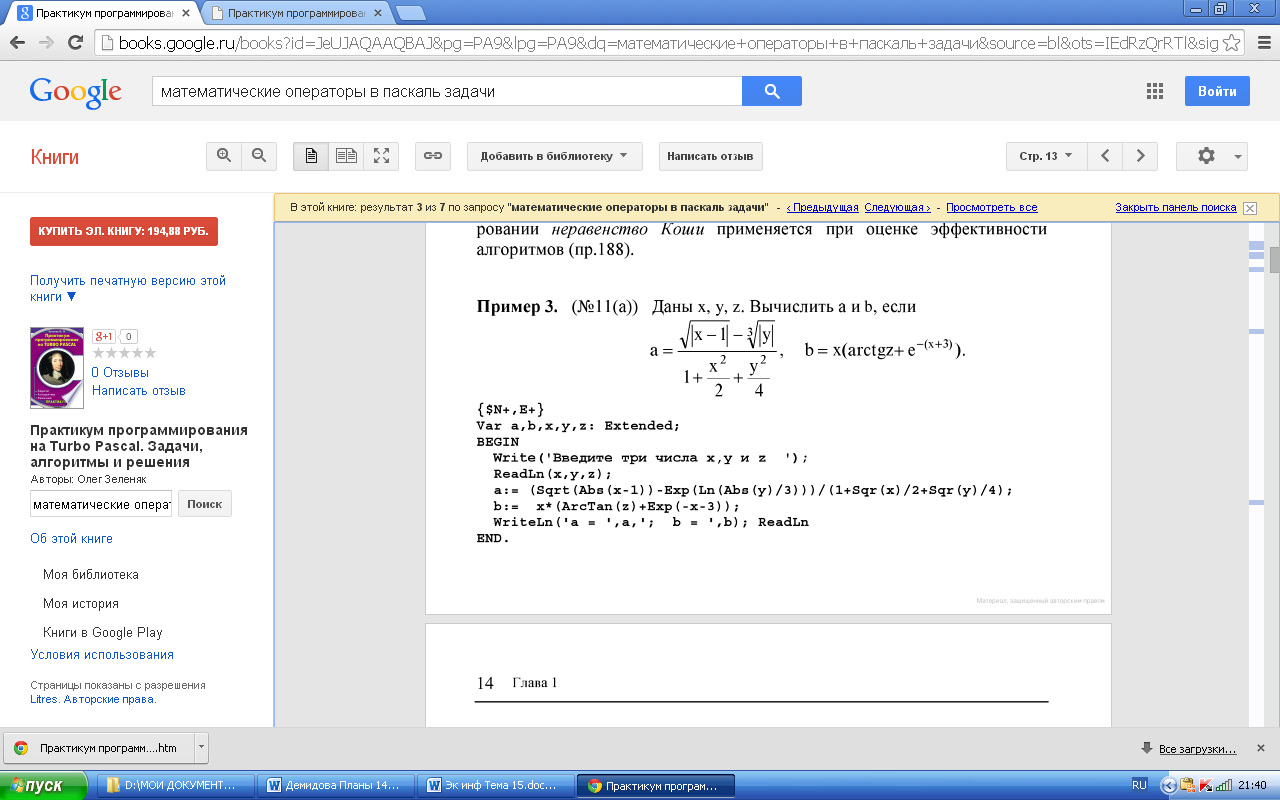Switch to single page view
The width and height of the screenshot is (1280, 800).
click(311, 156)
